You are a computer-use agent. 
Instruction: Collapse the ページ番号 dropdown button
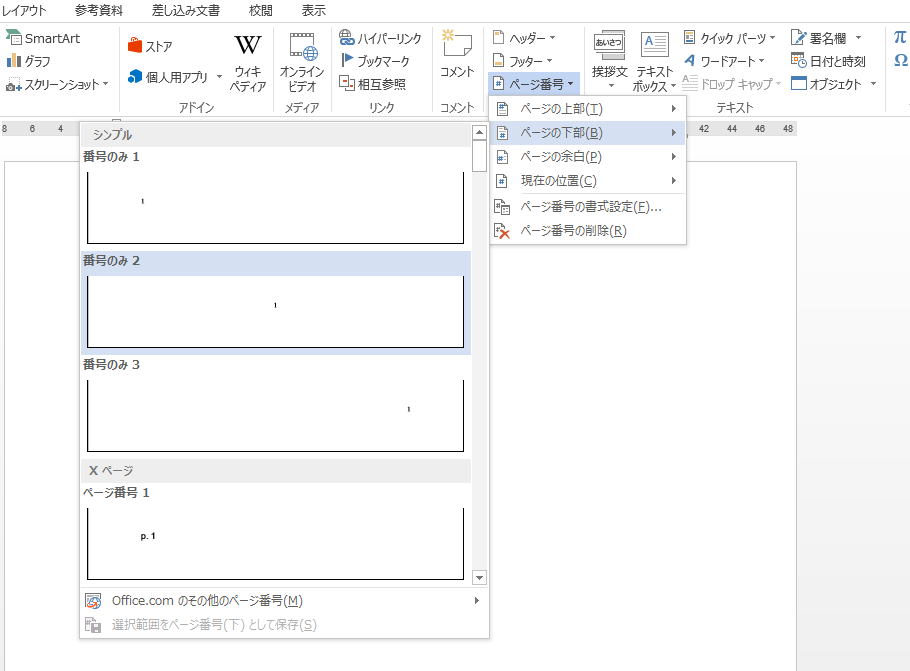coord(534,84)
